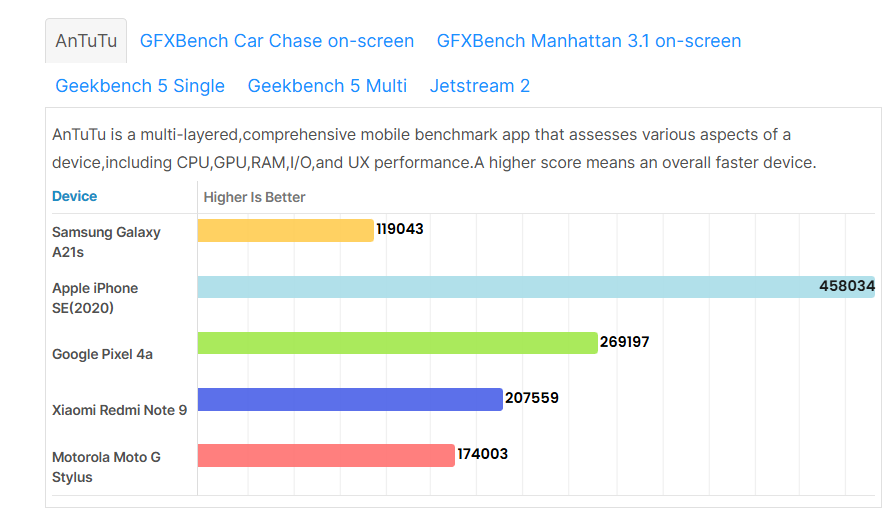Select the AnTuTu tab
Image resolution: width=896 pixels, height=519 pixels.
pyautogui.click(x=86, y=41)
